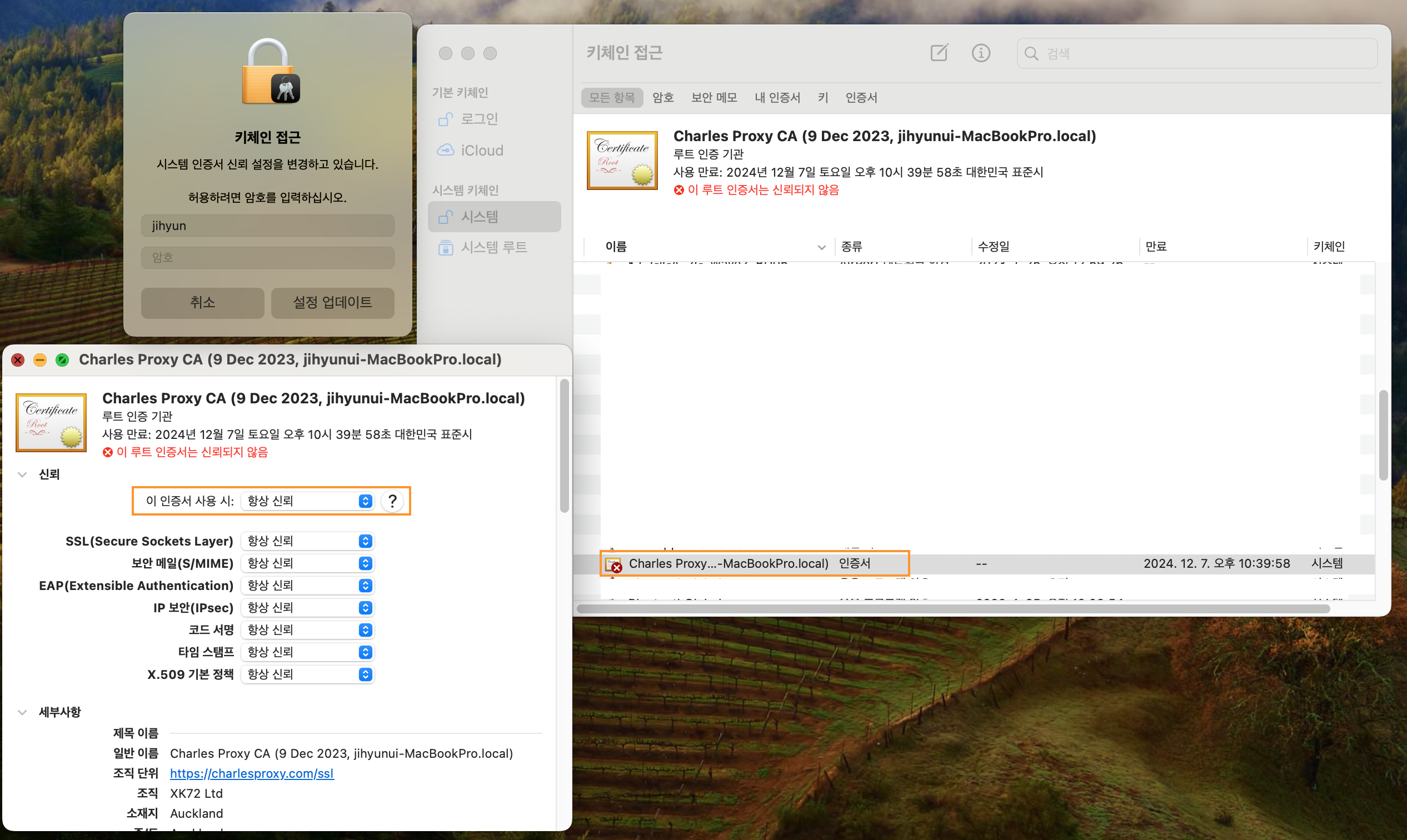The height and width of the screenshot is (840, 1407).
Task: Open the 이 인증서 사용 시 dropdown
Action: pos(308,501)
